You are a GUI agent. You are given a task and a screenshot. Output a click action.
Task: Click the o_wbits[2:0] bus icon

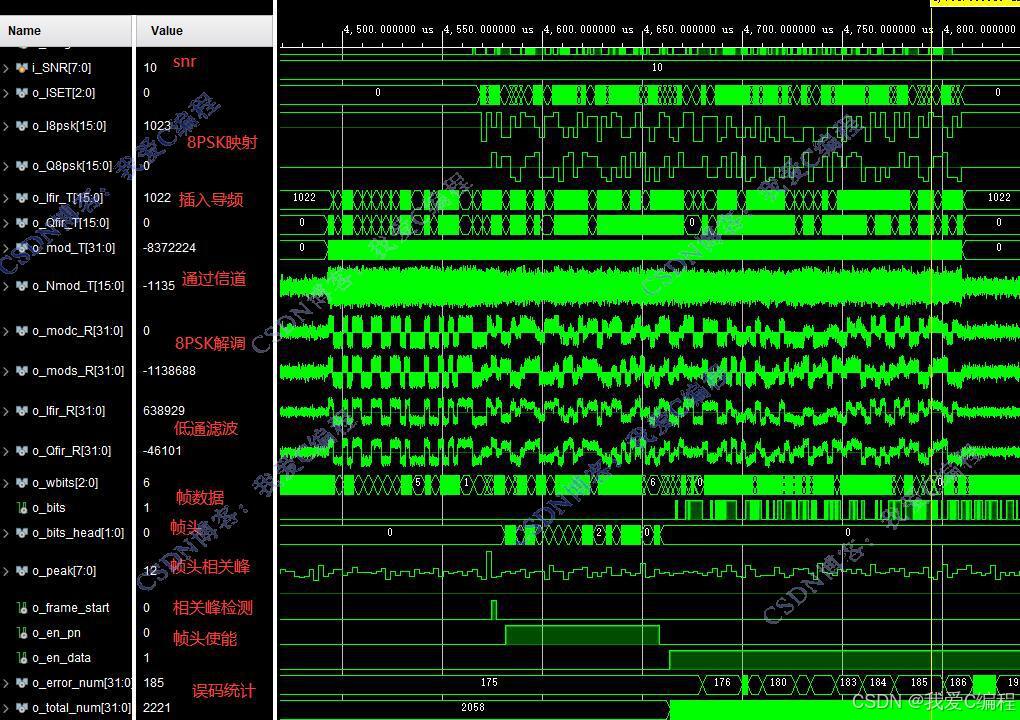click(x=21, y=483)
